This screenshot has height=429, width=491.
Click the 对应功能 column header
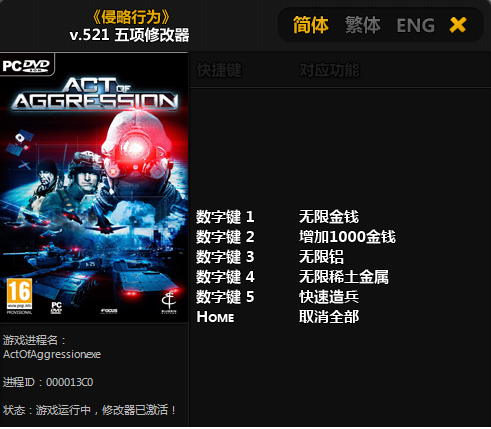pos(329,70)
